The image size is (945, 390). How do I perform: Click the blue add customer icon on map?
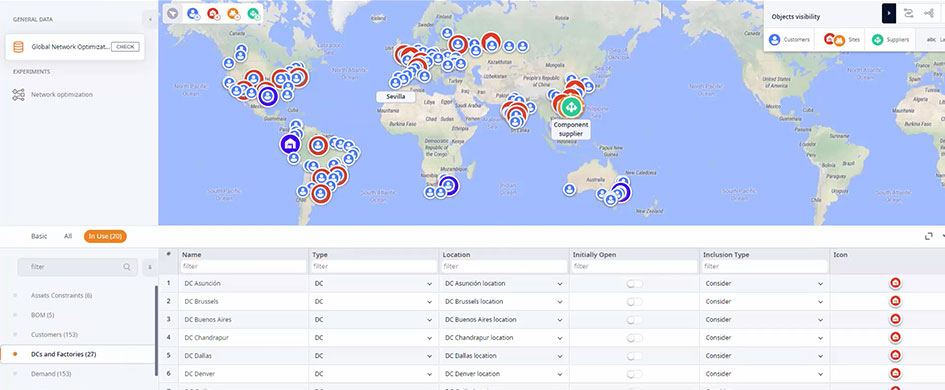coord(193,13)
